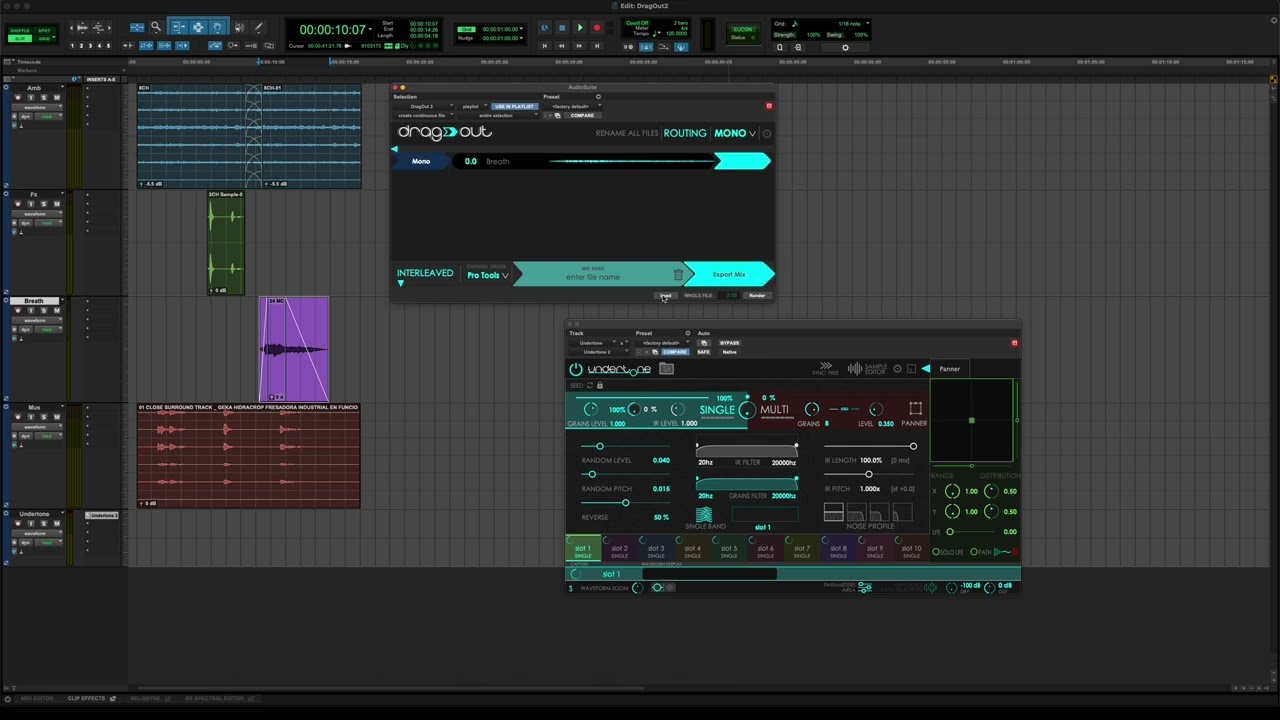The height and width of the screenshot is (720, 1280).
Task: Click RENAME ALL FILES in DragOut
Action: coord(627,133)
